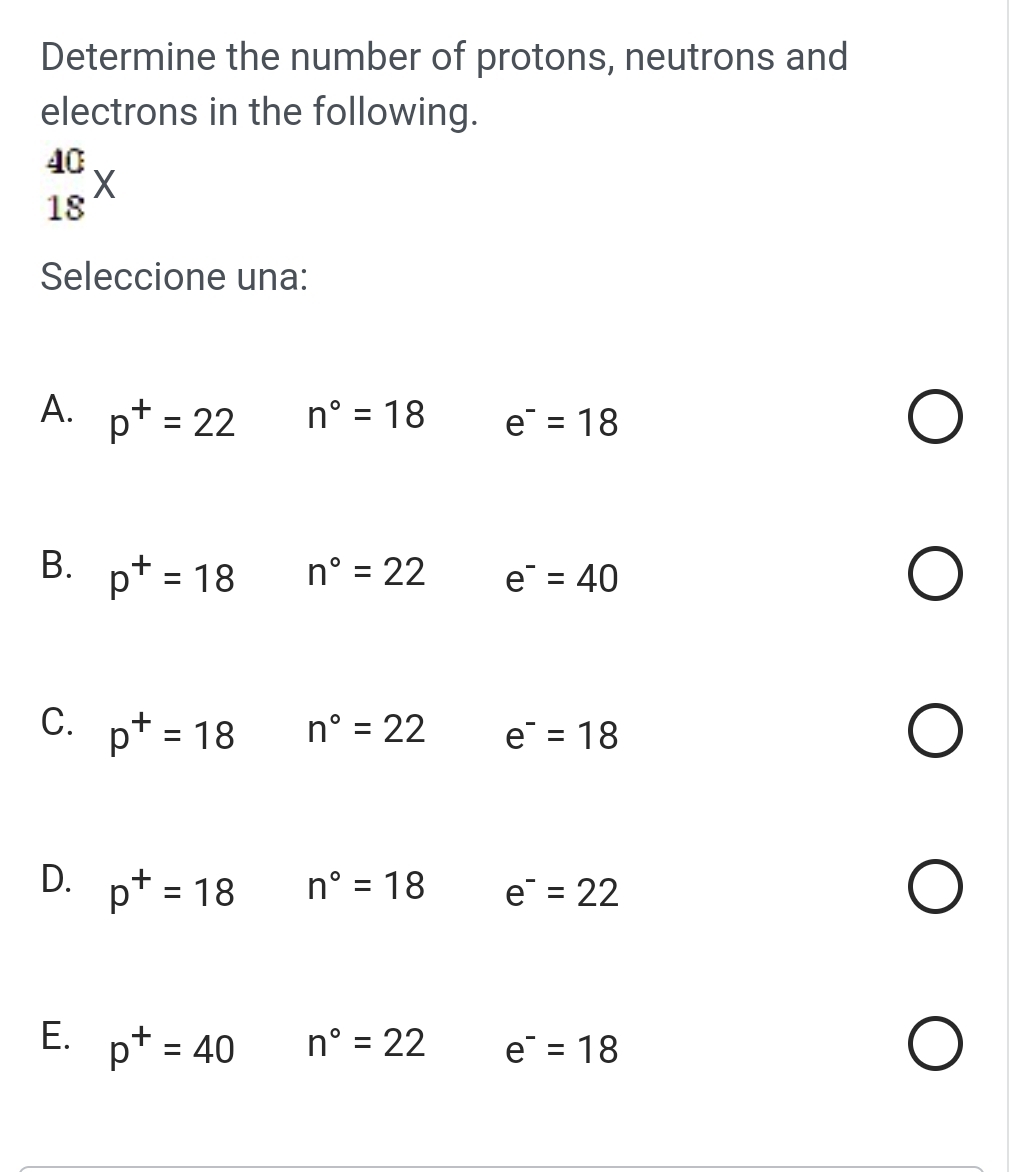This screenshot has height=1172, width=1024.
Task: Click the "C." option letter label
Action: tap(58, 721)
